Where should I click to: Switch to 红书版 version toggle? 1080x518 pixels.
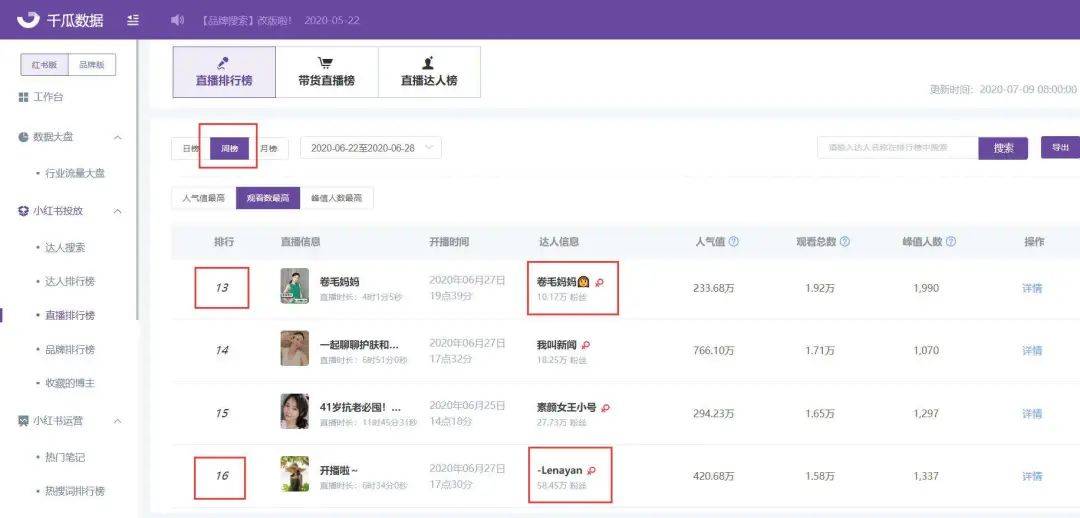pos(45,65)
